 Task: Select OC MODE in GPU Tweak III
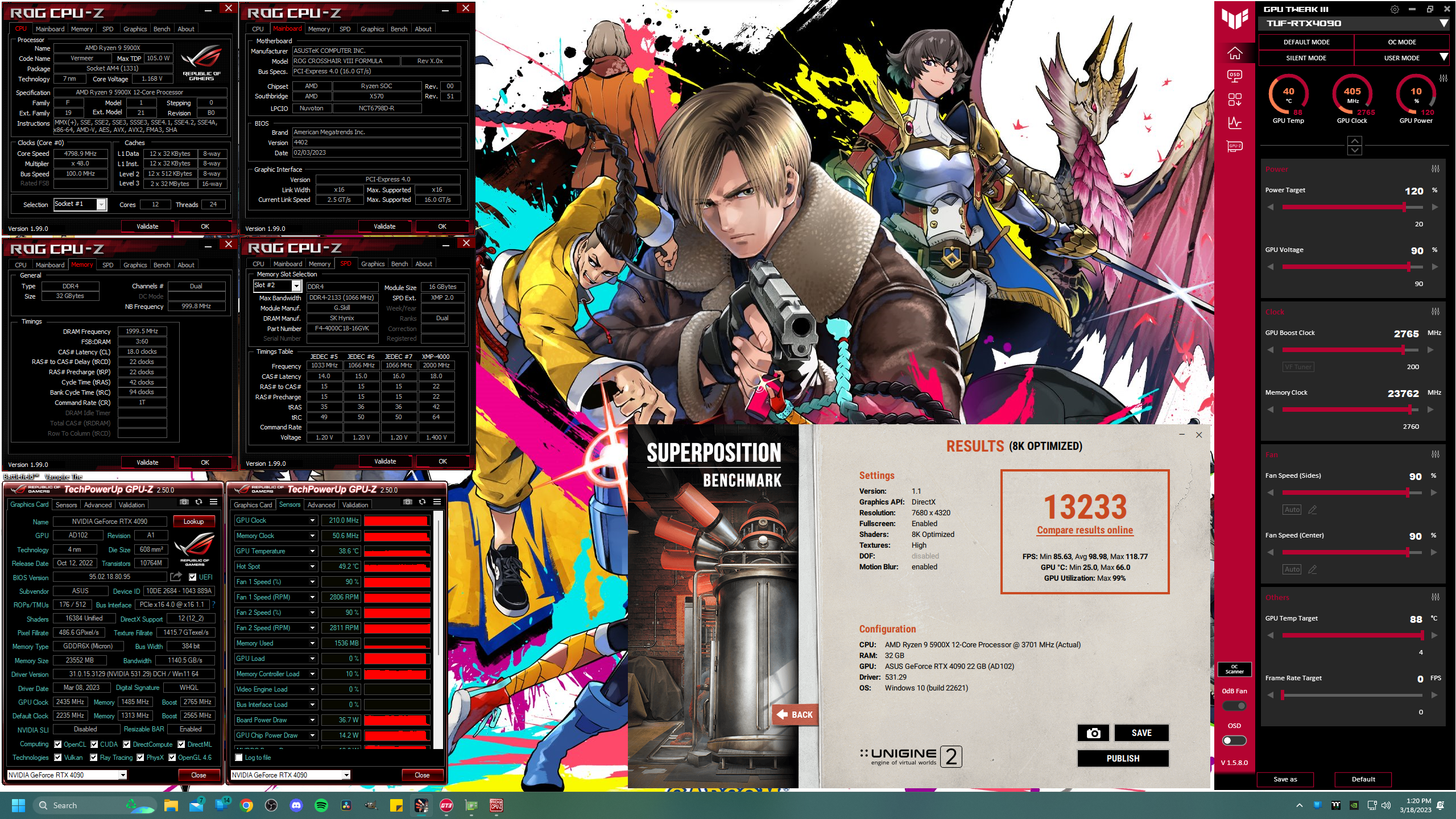[1402, 42]
